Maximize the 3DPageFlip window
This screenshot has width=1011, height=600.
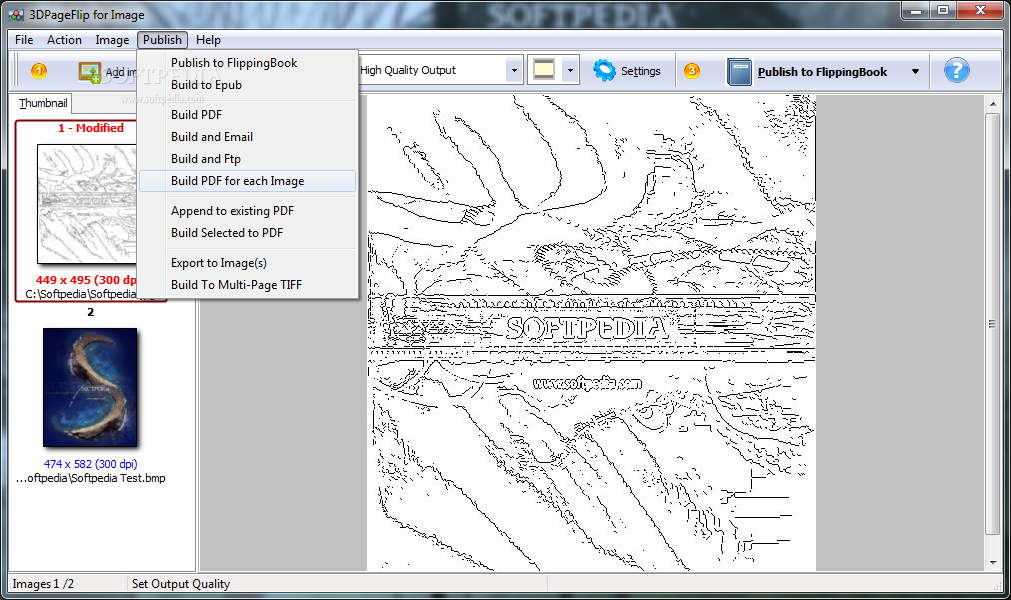[943, 10]
